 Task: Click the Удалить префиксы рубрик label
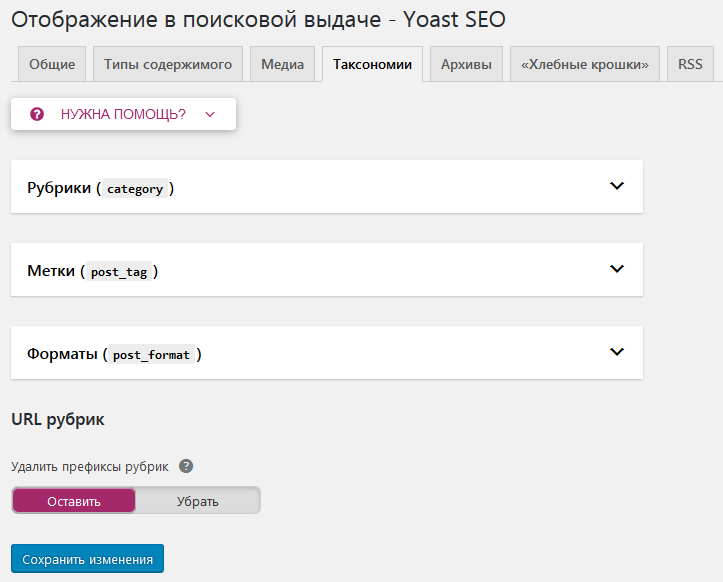tap(90, 467)
